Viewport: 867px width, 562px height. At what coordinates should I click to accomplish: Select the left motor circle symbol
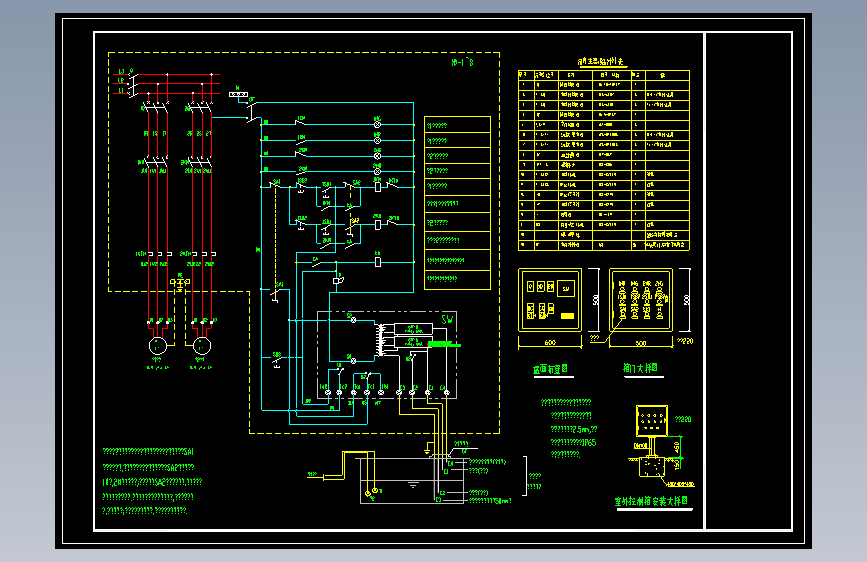158,346
